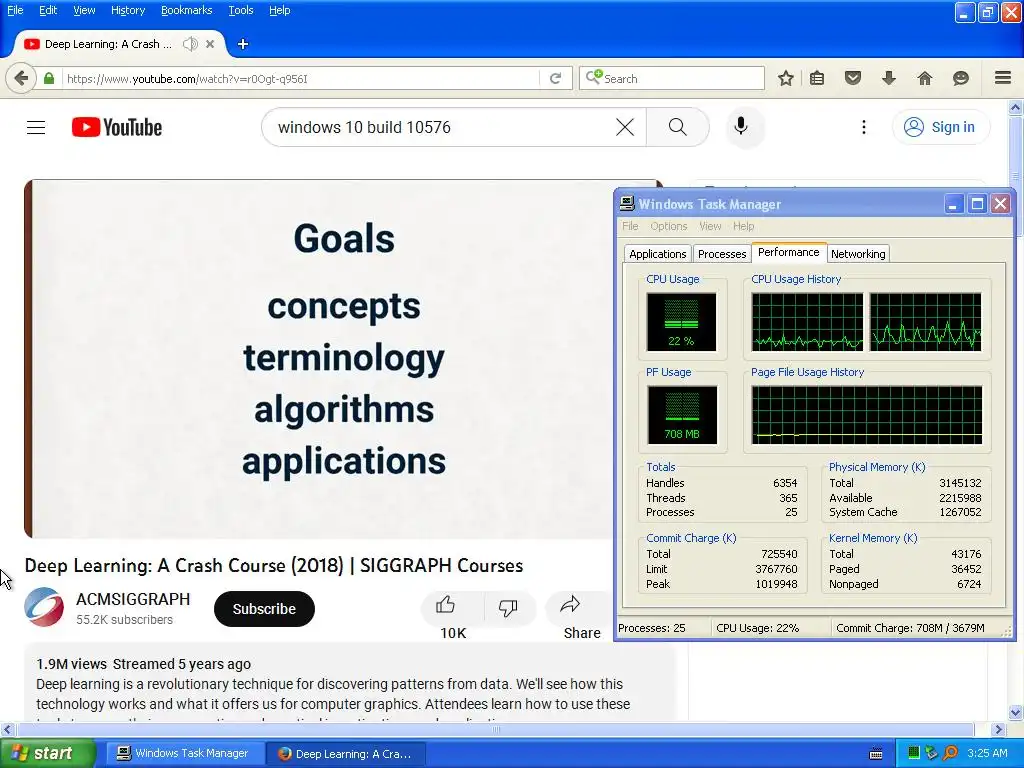Viewport: 1024px width, 768px height.
Task: Select the Deep Learning Firefox taskbar button
Action: click(346, 754)
